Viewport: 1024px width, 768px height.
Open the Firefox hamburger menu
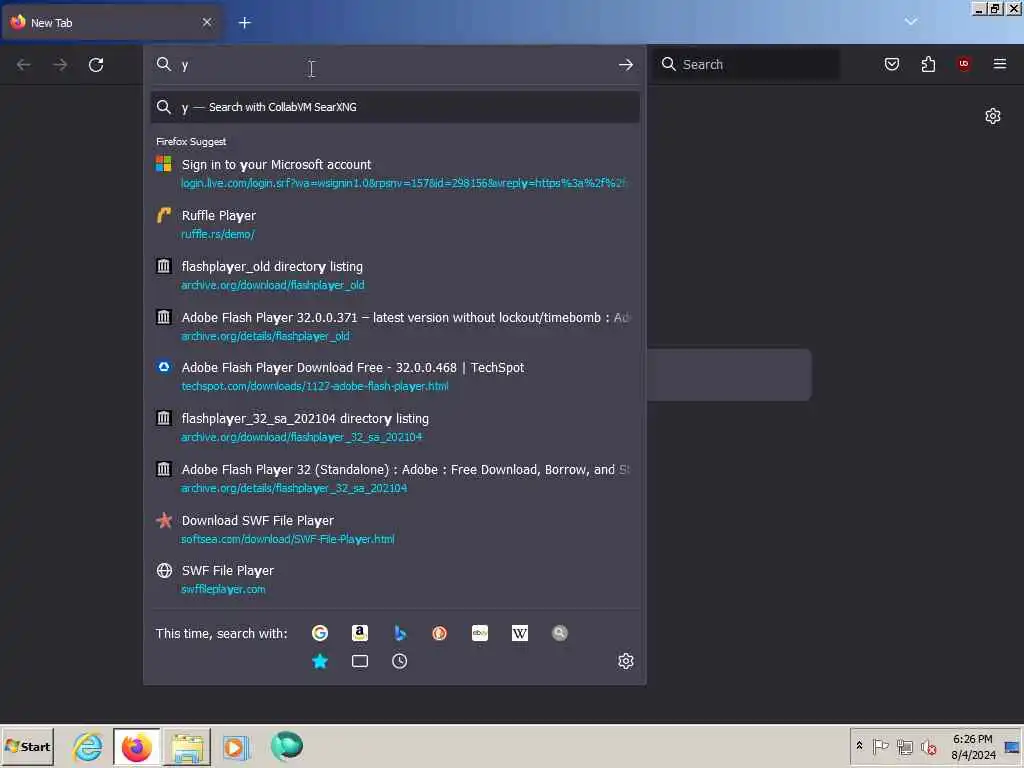(1000, 64)
